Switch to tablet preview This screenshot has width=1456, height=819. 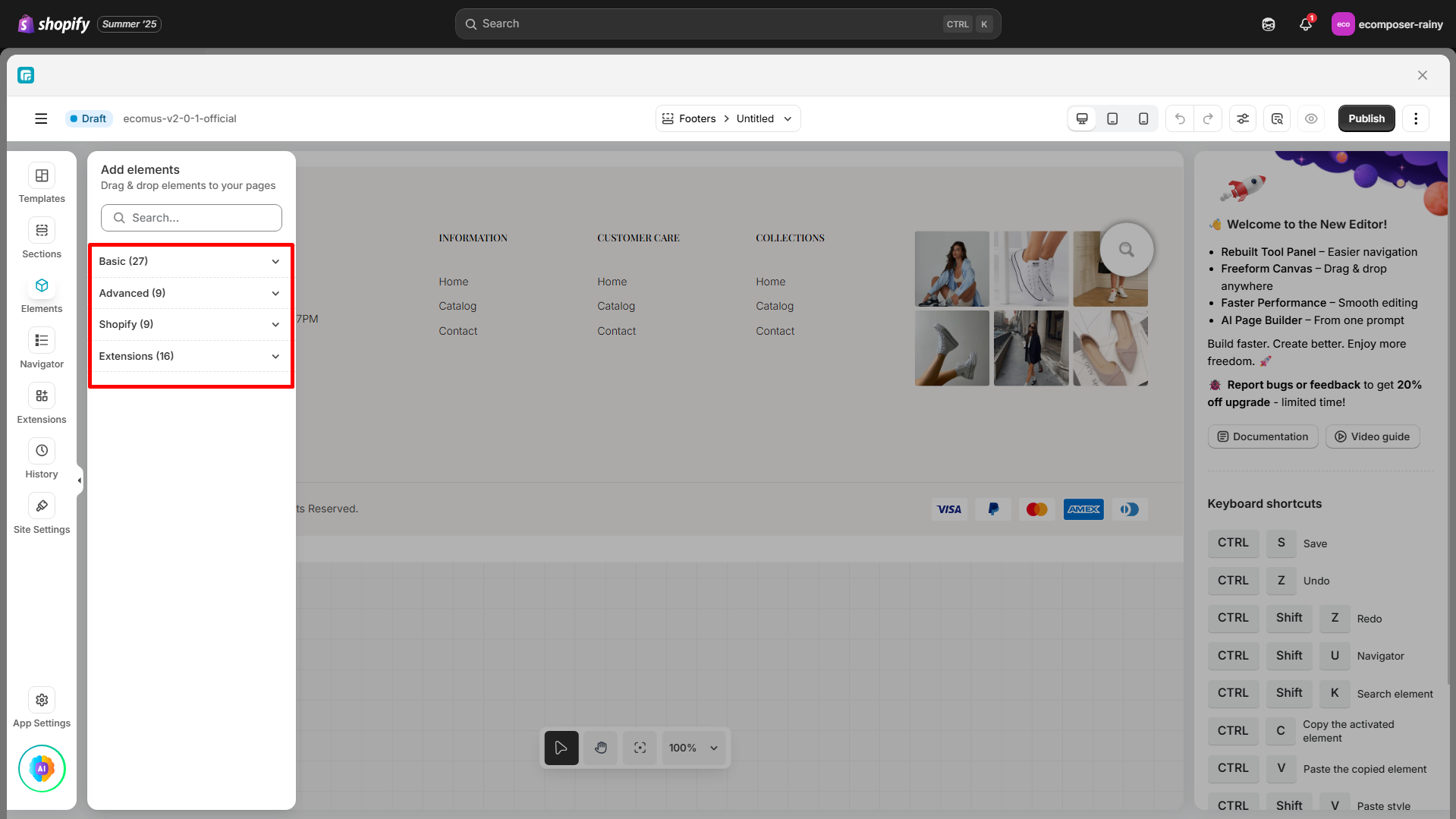1112,118
